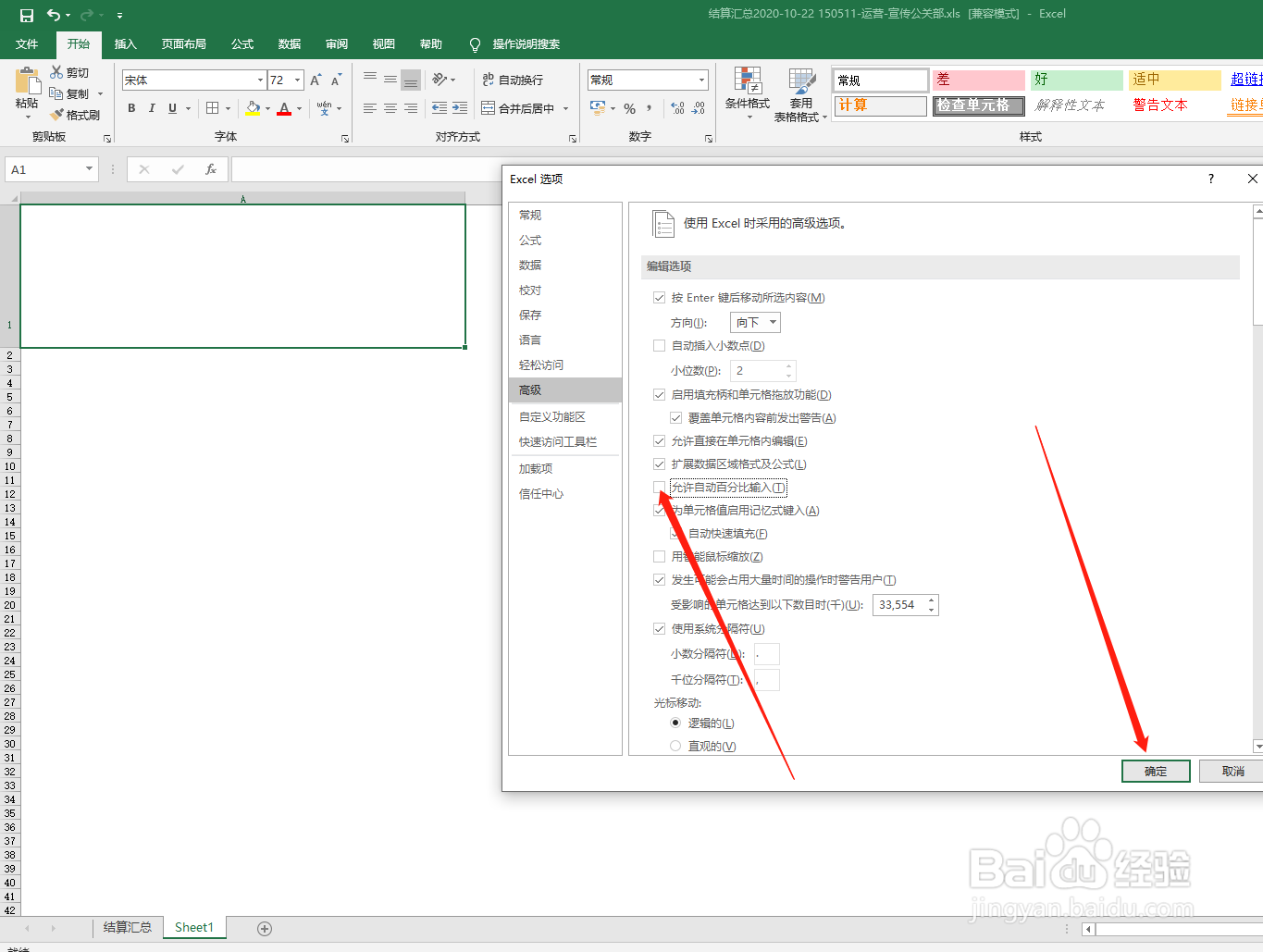The width and height of the screenshot is (1263, 952).
Task: Toggle 启用填充柄和单元格拖放功能 checkbox
Action: click(x=660, y=395)
